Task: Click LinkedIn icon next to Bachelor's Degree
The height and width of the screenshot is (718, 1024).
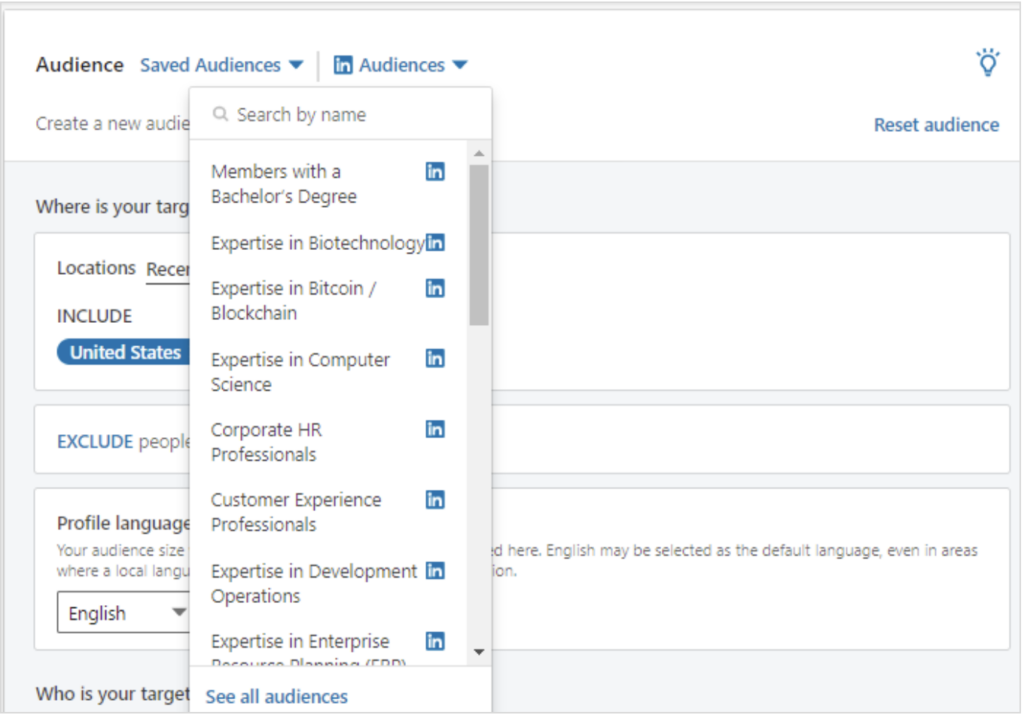Action: [435, 172]
